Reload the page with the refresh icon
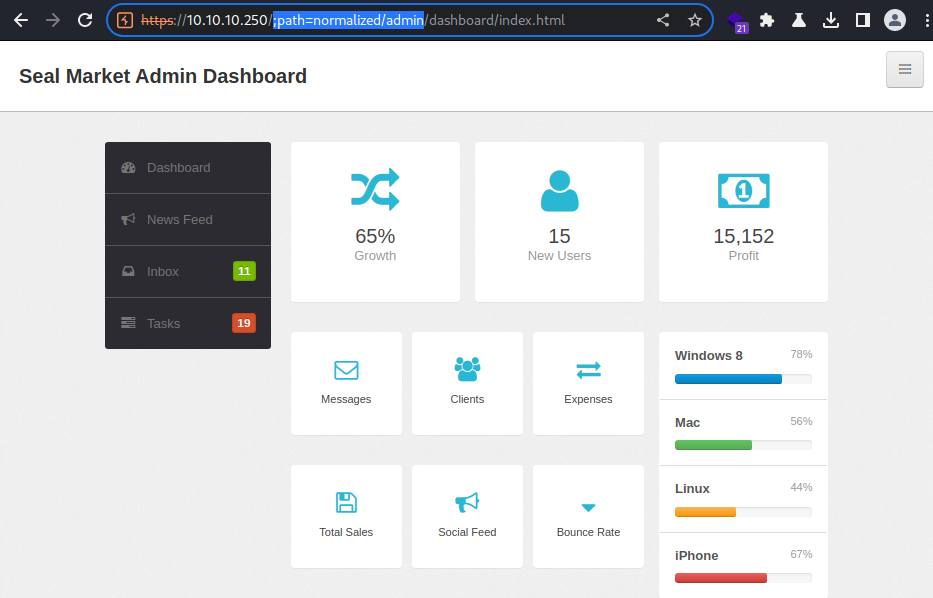The width and height of the screenshot is (933, 598). (85, 20)
